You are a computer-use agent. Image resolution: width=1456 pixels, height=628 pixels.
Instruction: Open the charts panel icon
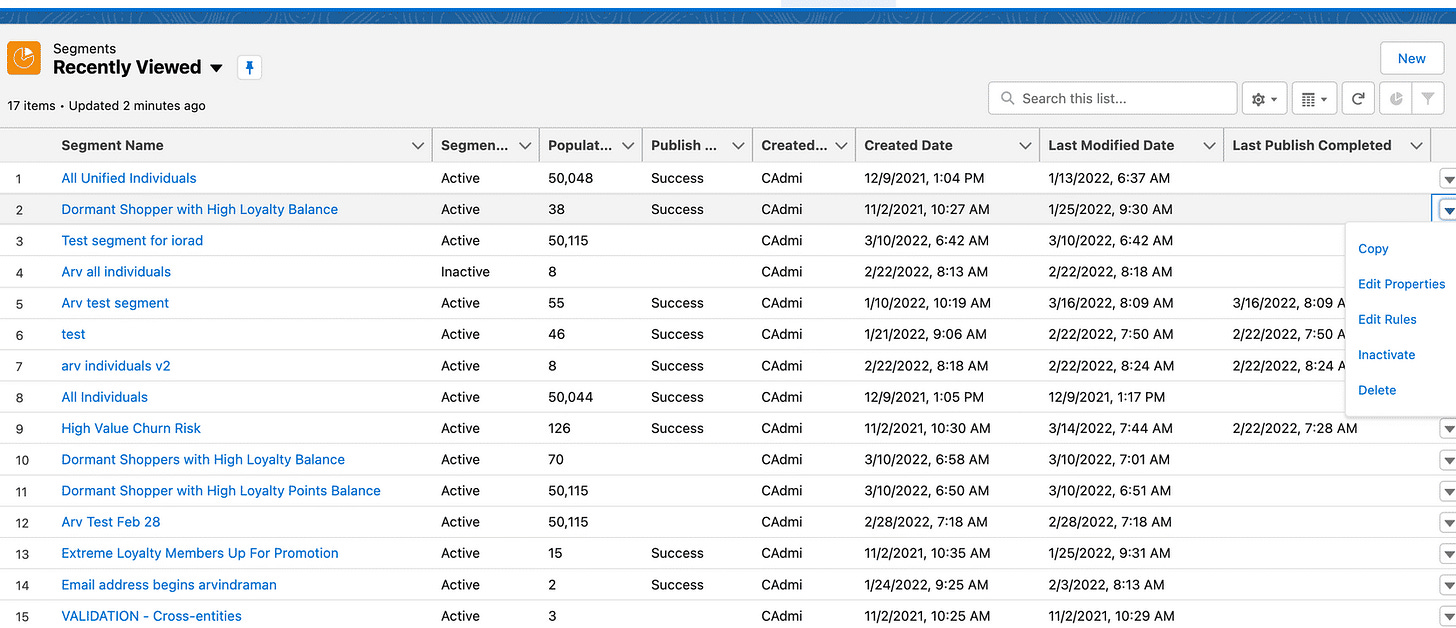1395,98
